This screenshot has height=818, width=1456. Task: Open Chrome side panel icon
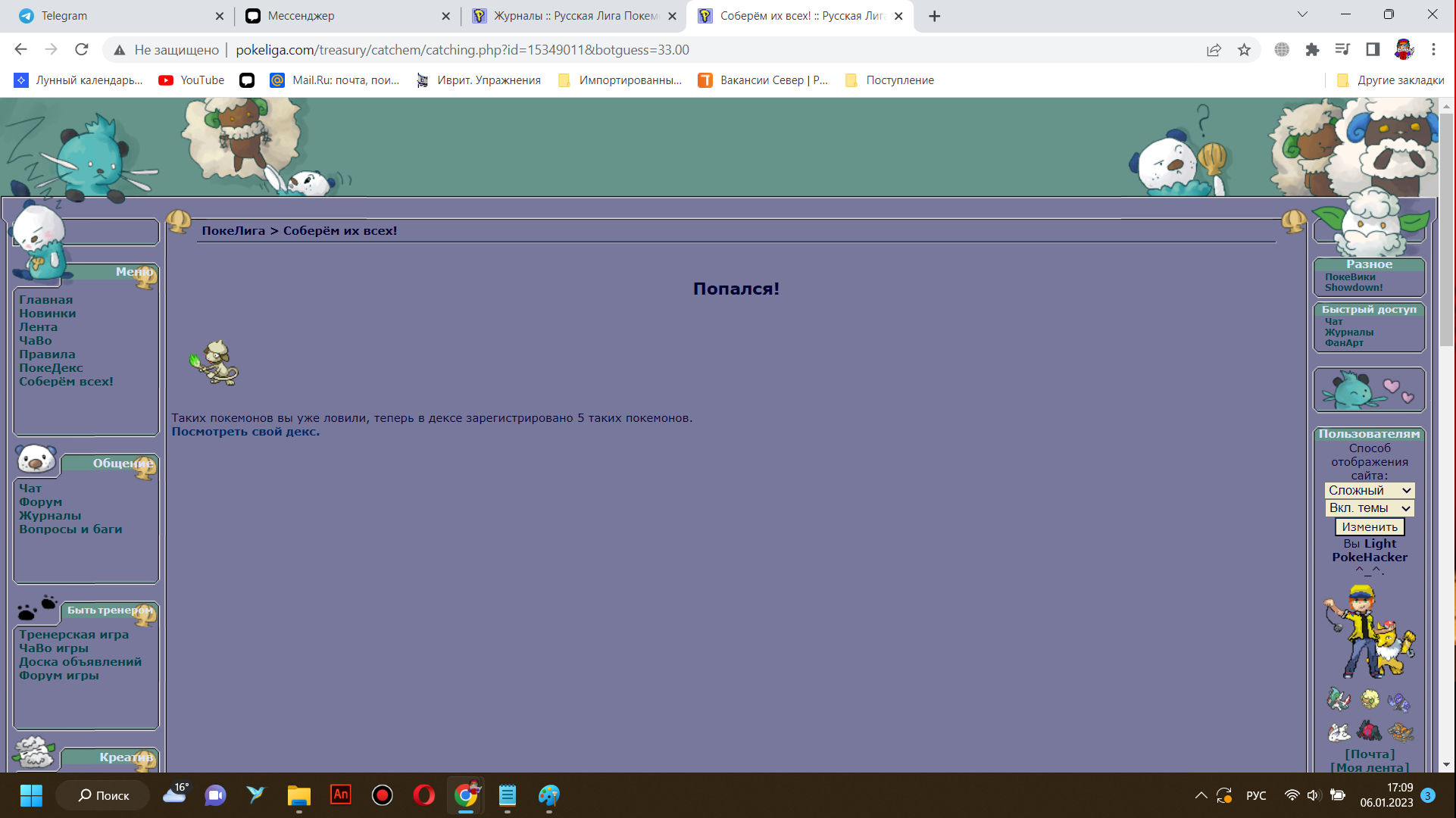1373,49
